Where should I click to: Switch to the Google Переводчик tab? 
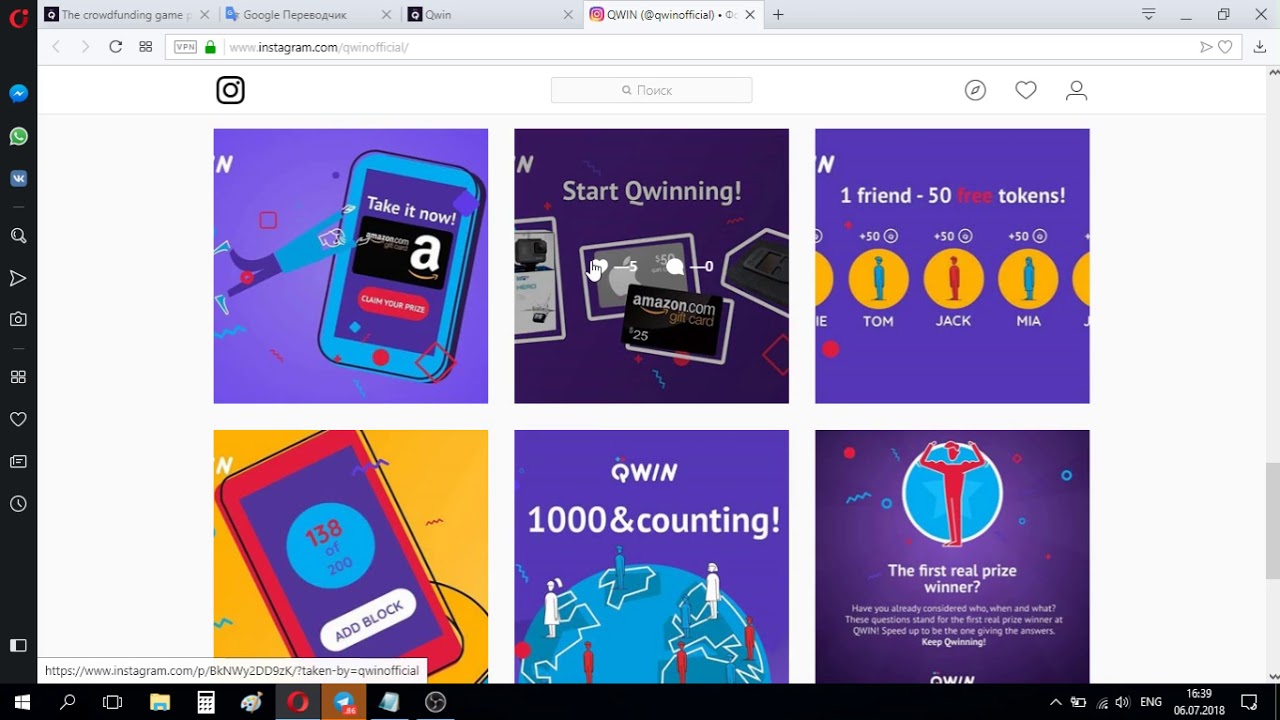[309, 15]
